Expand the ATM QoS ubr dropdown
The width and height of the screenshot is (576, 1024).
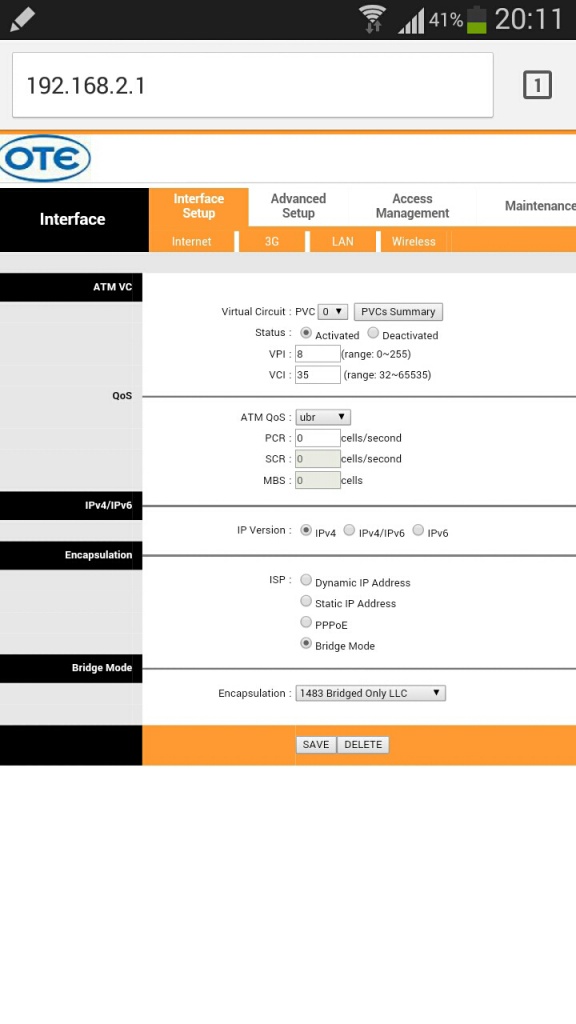(323, 417)
